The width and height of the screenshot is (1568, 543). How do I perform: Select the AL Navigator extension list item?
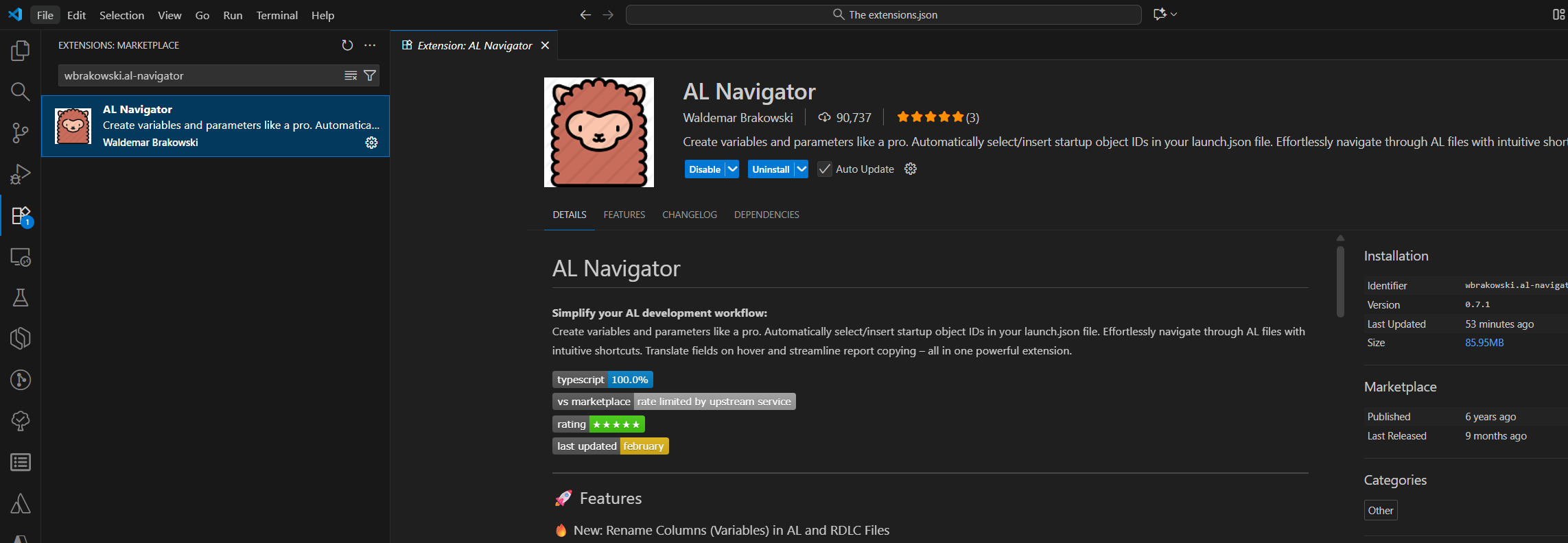tap(215, 126)
